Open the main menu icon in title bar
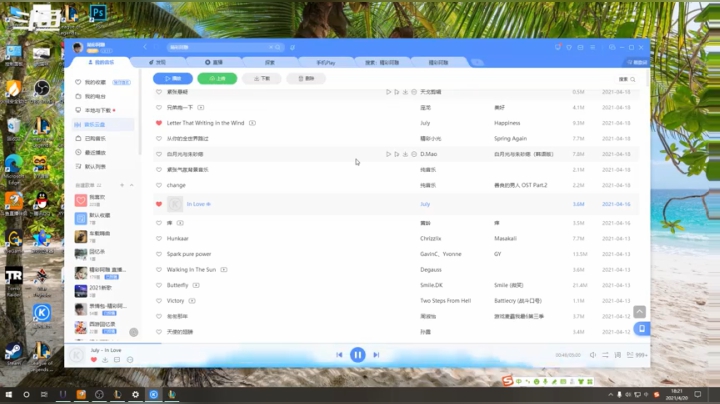Image resolution: width=720 pixels, height=404 pixels. [592, 47]
